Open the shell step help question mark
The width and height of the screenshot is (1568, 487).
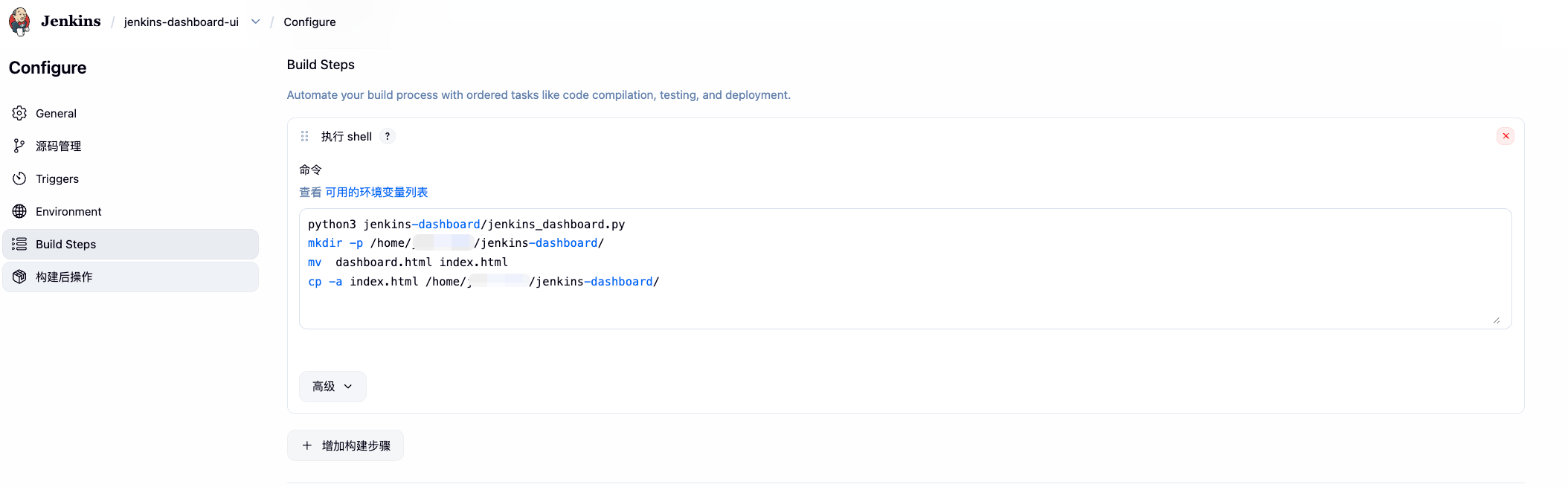pyautogui.click(x=388, y=136)
